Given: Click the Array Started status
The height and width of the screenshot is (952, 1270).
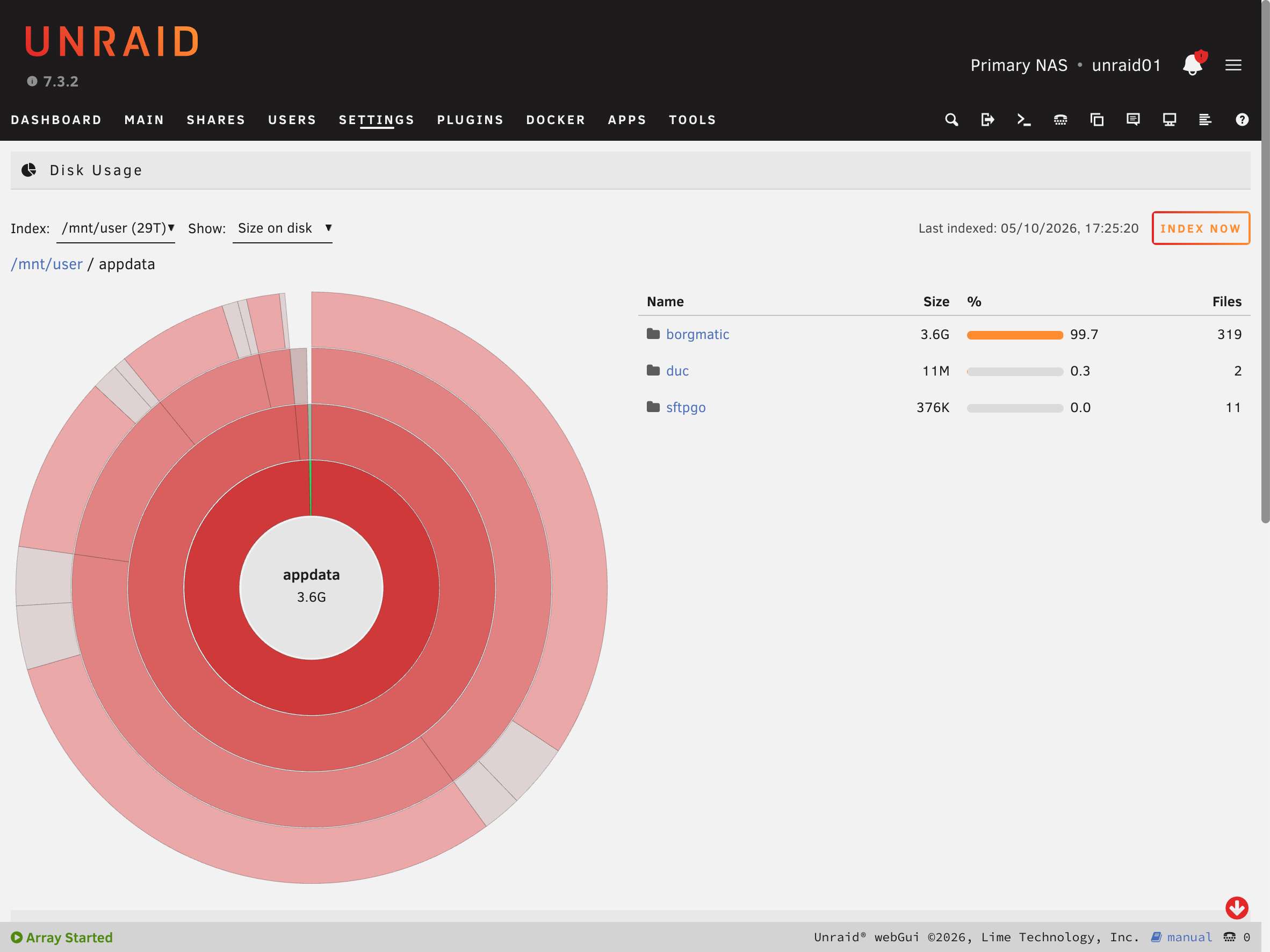Looking at the screenshot, I should 61,937.
